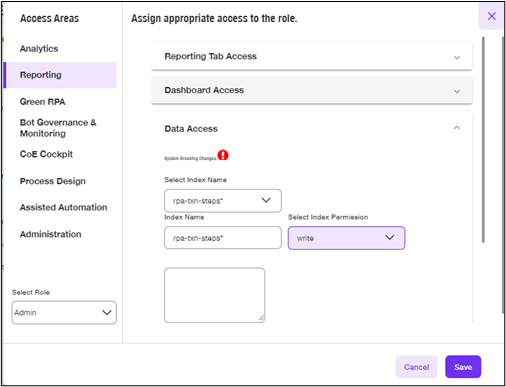
Task: Click the empty text area box
Action: [215, 295]
